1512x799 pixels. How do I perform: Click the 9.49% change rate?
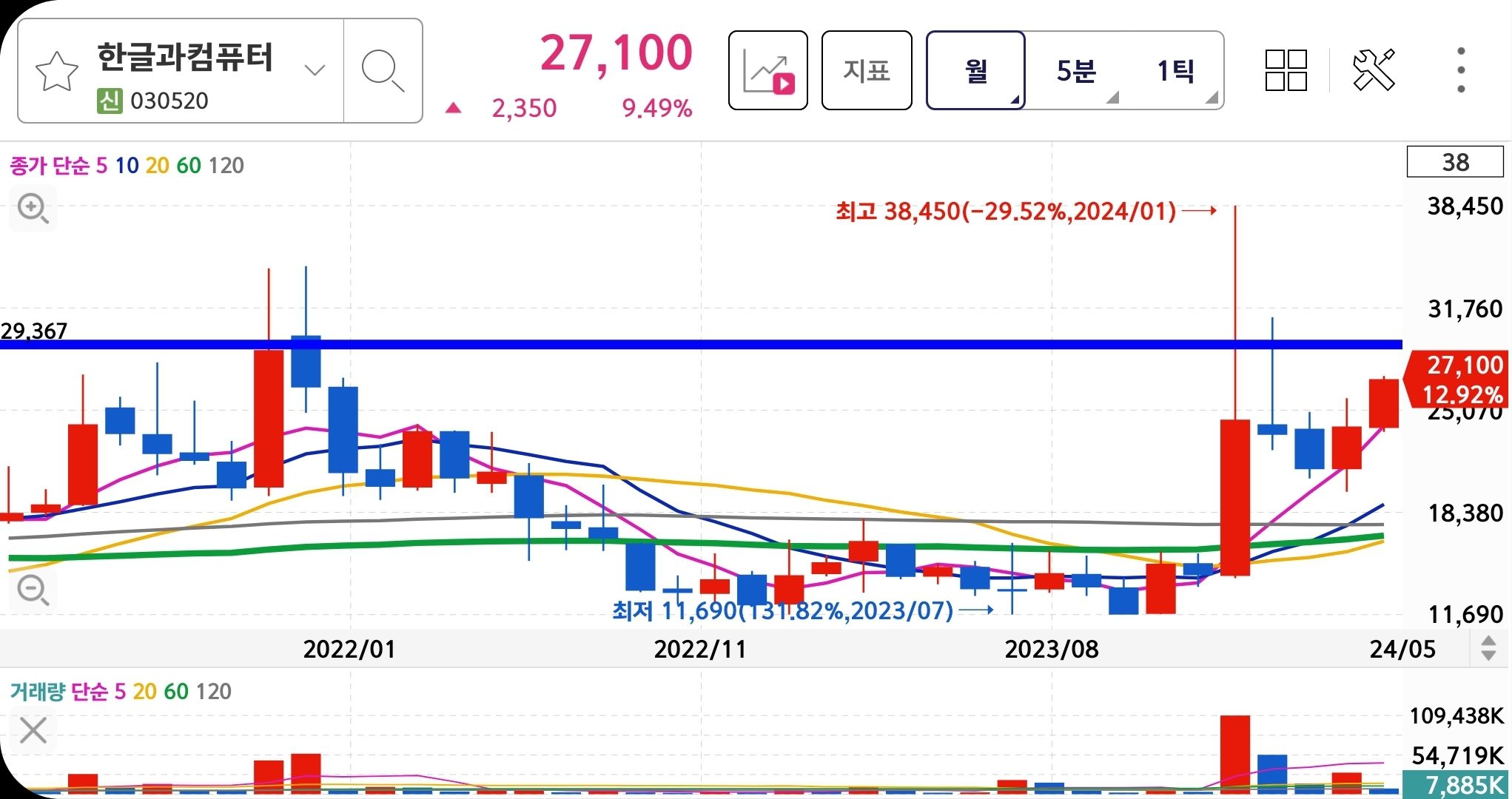point(657,108)
